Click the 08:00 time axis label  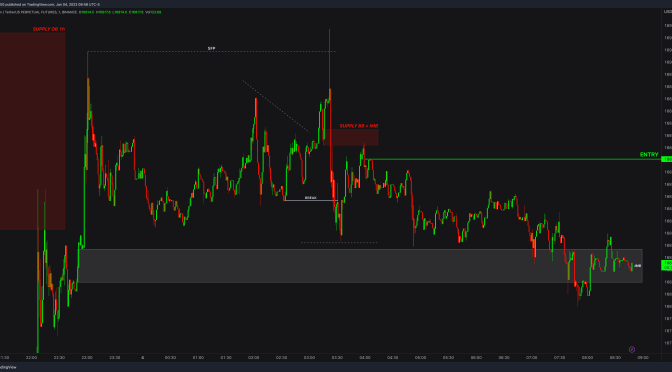click(x=587, y=357)
